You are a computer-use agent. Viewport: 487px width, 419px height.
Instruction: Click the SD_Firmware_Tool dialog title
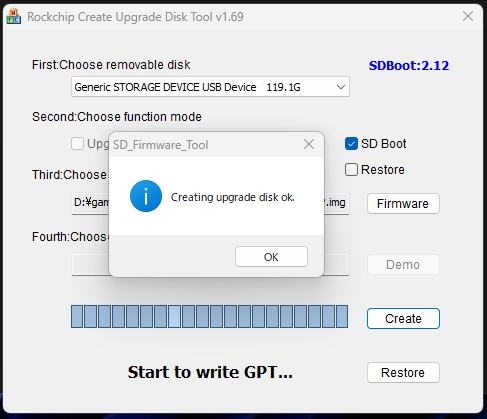point(160,145)
